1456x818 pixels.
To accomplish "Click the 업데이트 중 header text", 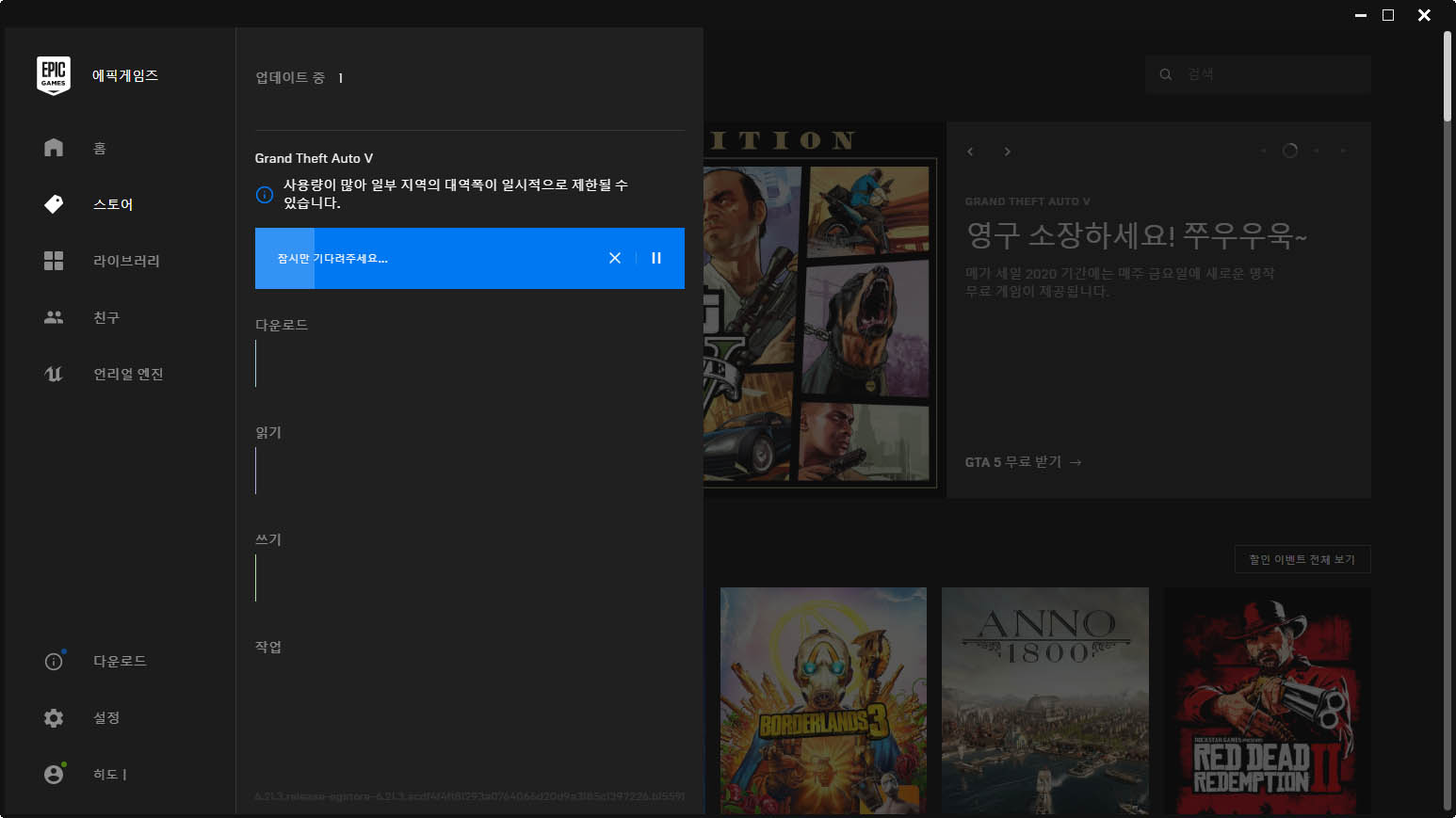I will tap(290, 77).
